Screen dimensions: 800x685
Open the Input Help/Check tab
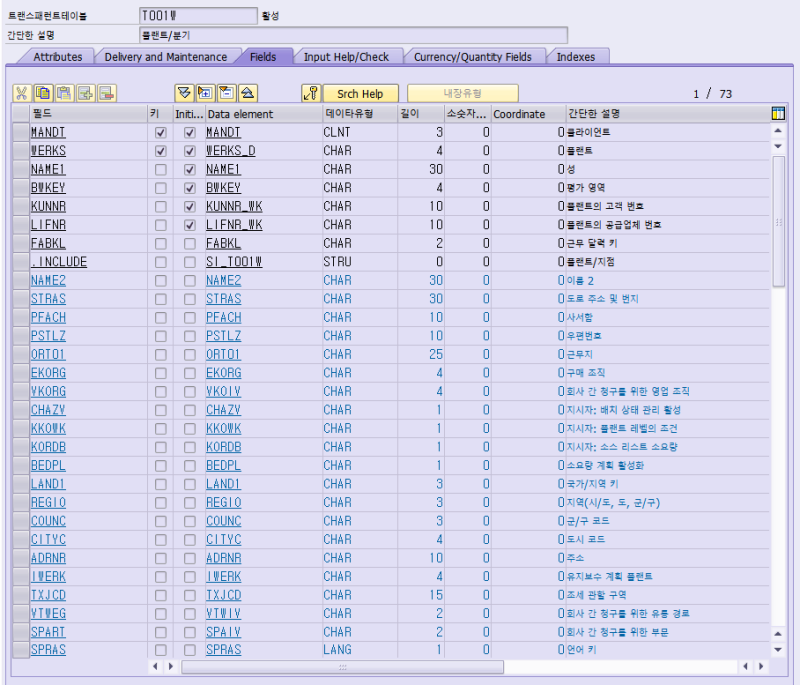coord(349,57)
